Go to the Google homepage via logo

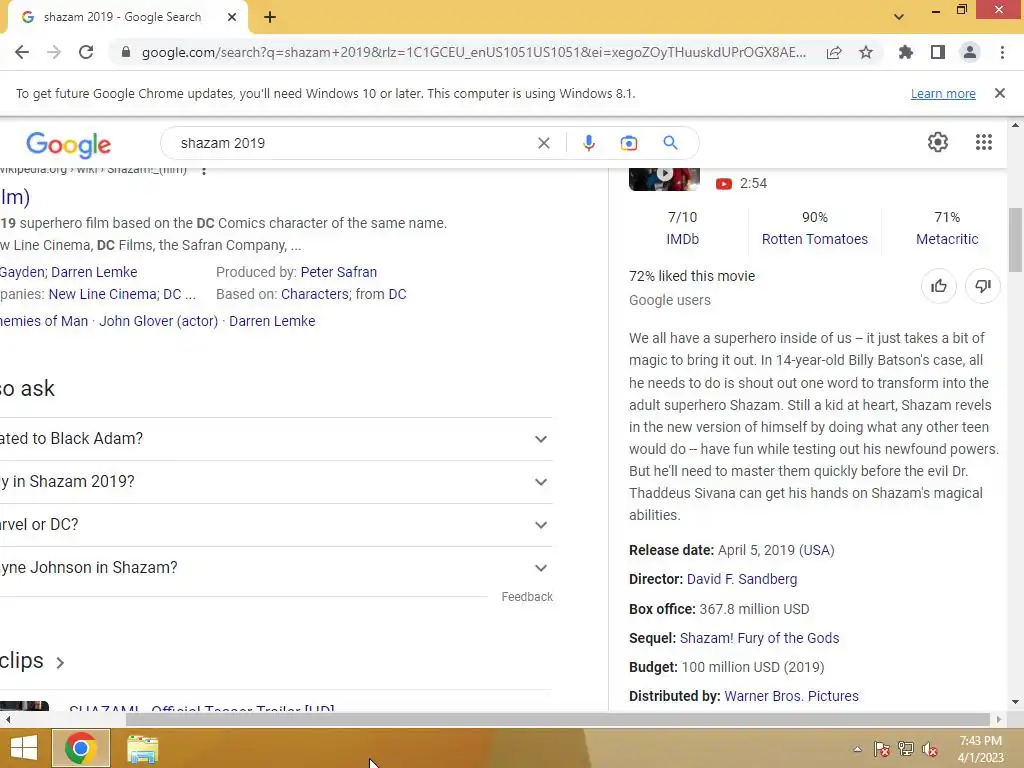point(69,144)
